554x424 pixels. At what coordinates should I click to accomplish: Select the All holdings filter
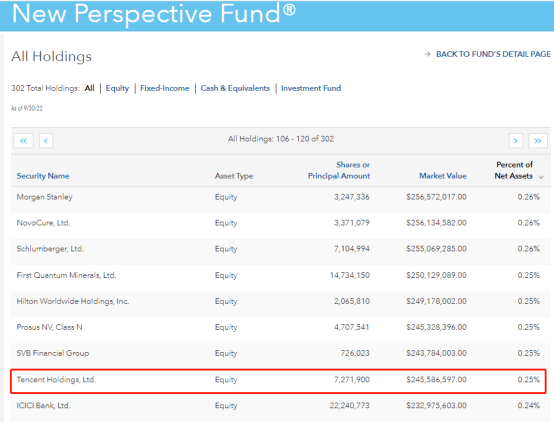(89, 88)
